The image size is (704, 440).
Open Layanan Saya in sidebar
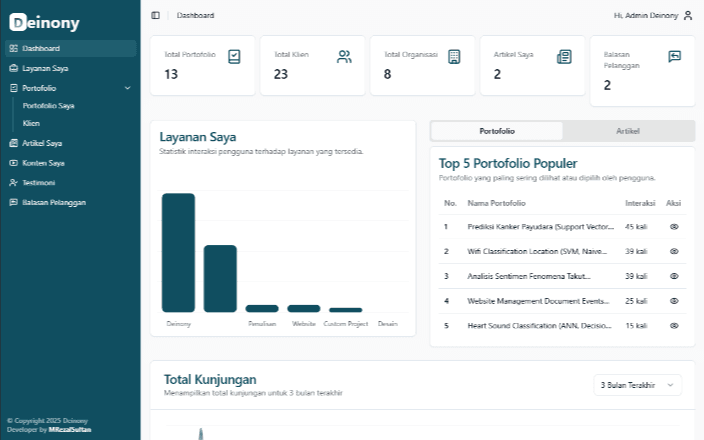[x=45, y=68]
